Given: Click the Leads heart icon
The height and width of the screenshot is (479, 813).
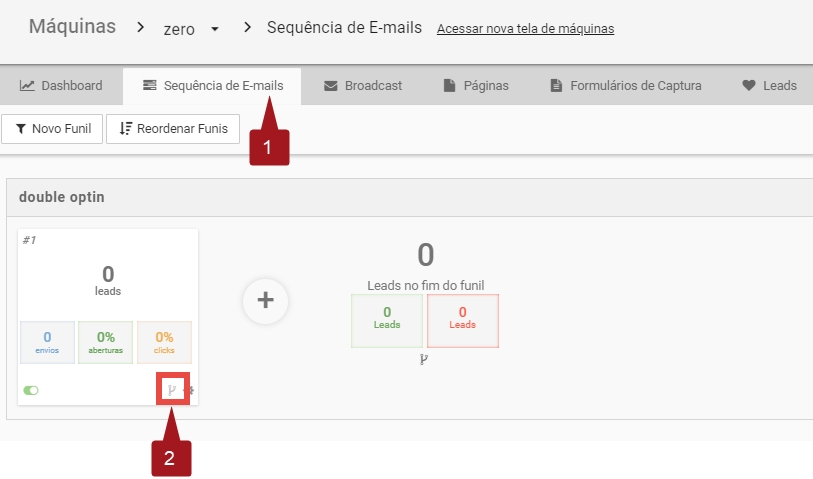Looking at the screenshot, I should click(749, 86).
